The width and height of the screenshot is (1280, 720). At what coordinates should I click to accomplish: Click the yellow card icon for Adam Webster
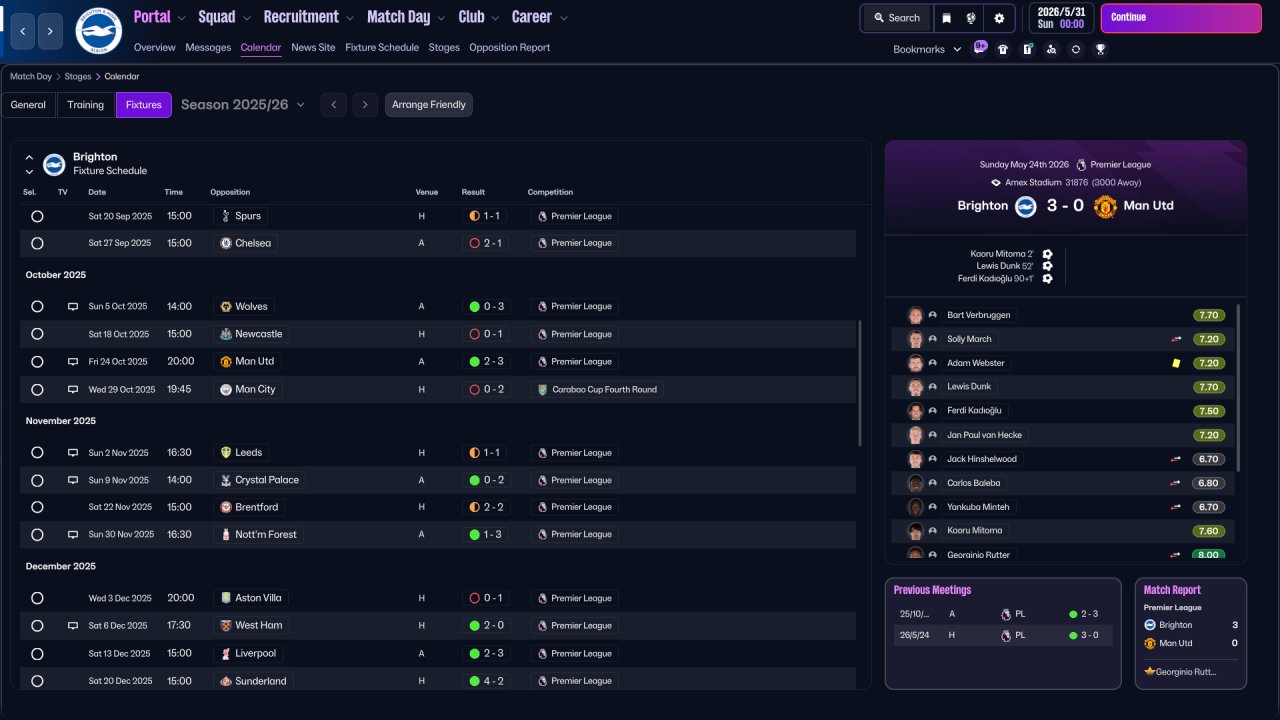tap(1177, 363)
